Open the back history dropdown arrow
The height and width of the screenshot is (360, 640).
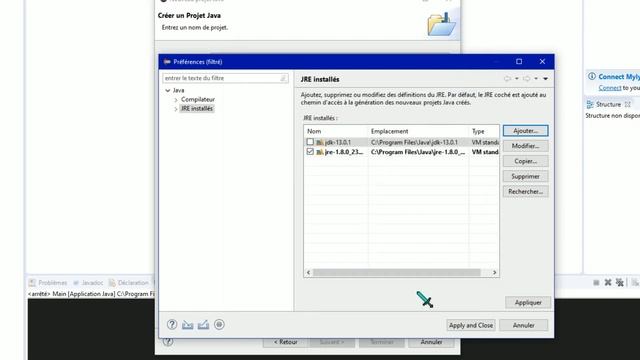pyautogui.click(x=517, y=78)
